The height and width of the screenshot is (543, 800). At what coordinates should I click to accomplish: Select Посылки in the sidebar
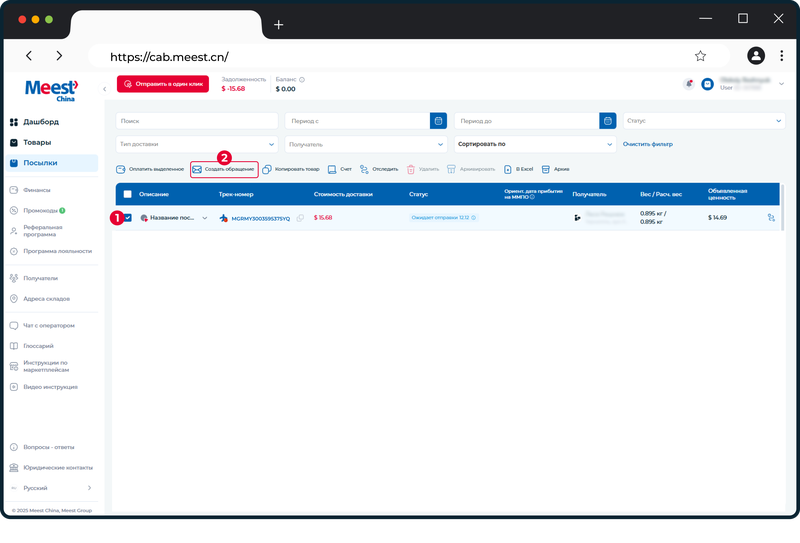point(52,163)
